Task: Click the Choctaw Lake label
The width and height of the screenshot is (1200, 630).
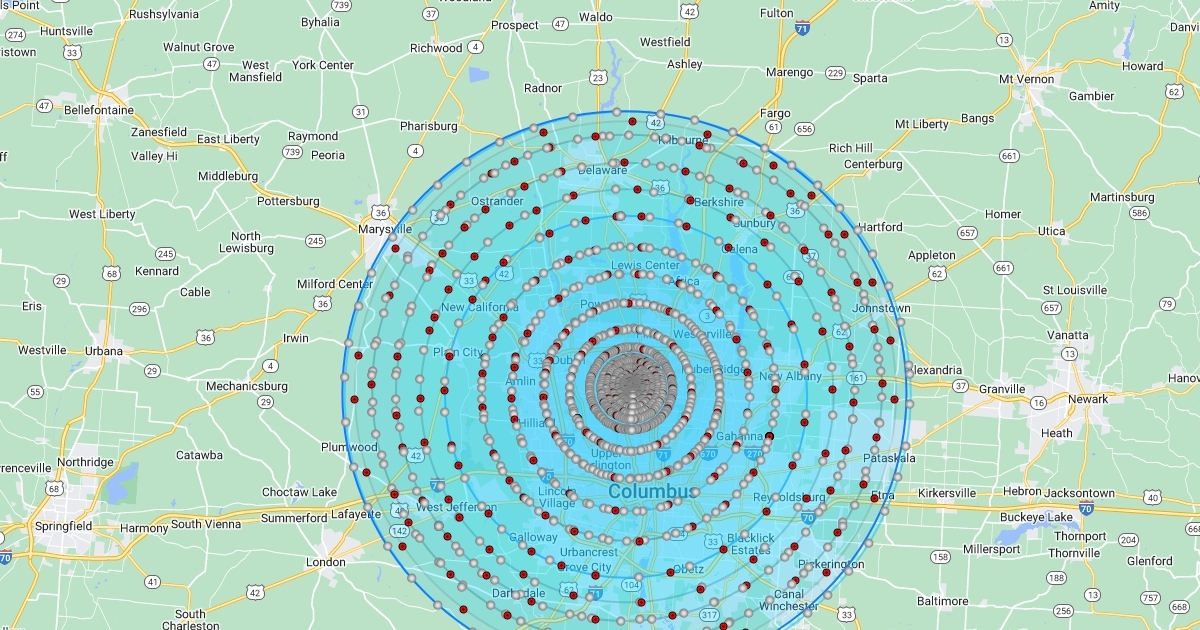Action: point(299,492)
